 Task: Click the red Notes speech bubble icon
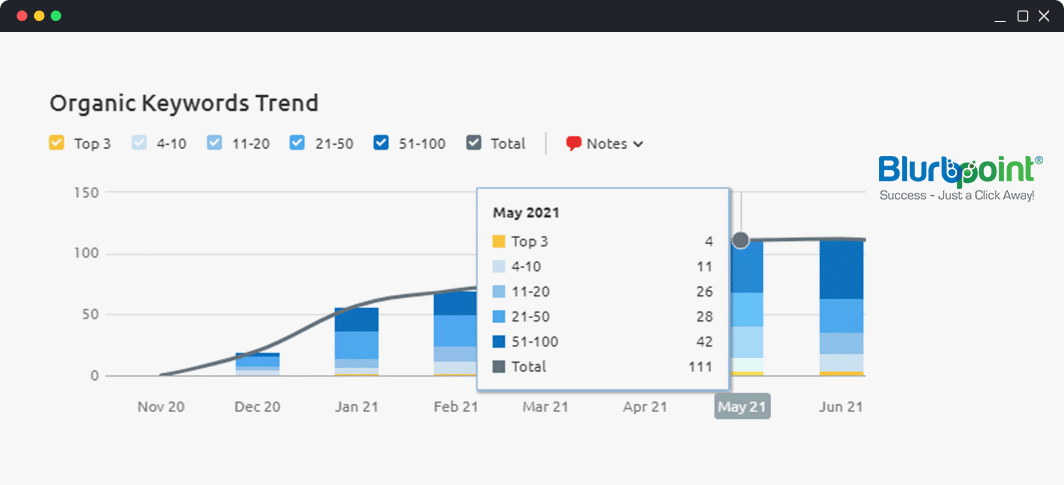pyautogui.click(x=574, y=143)
